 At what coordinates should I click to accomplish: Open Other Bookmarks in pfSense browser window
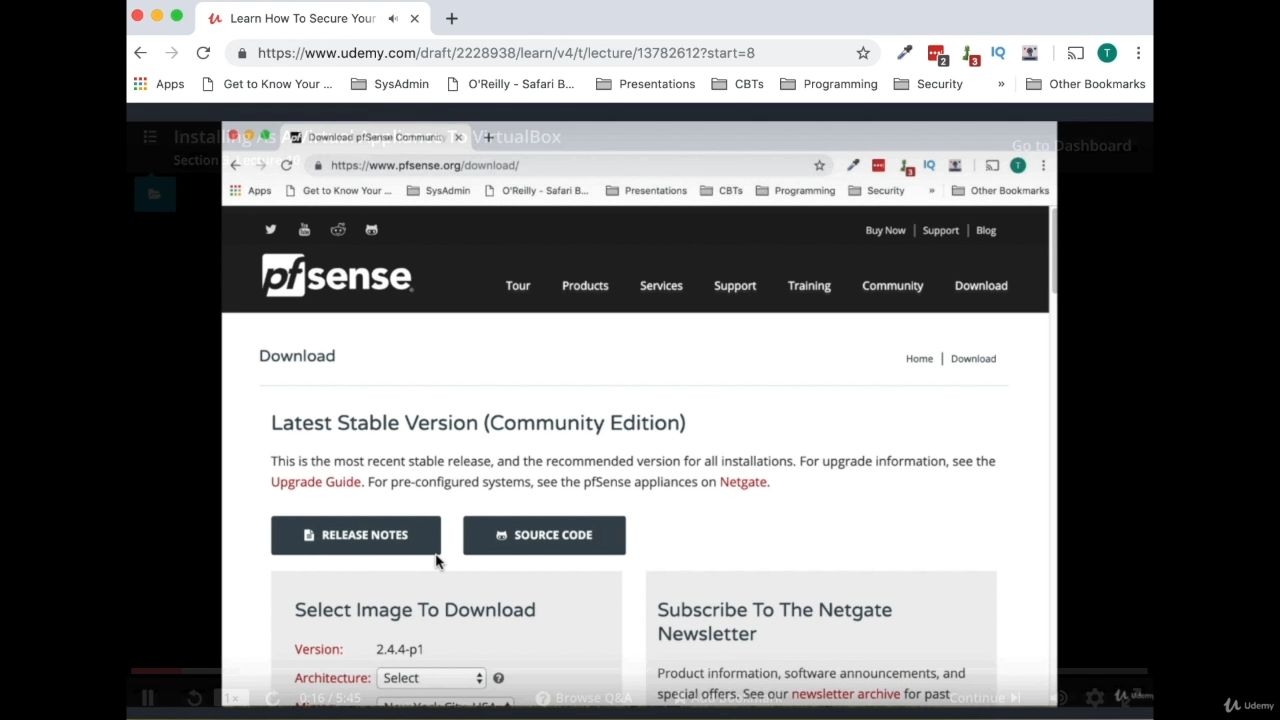[1000, 190]
